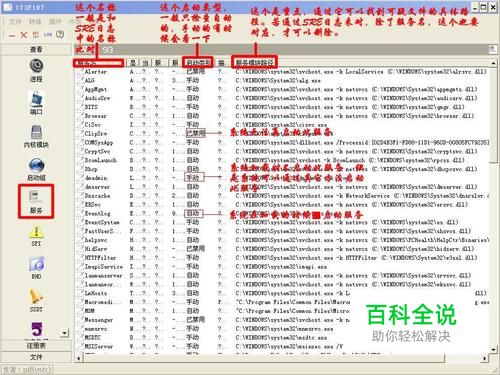This screenshot has width=500, height=375.
Task: Select the Dnscache service row
Action: 282,196
